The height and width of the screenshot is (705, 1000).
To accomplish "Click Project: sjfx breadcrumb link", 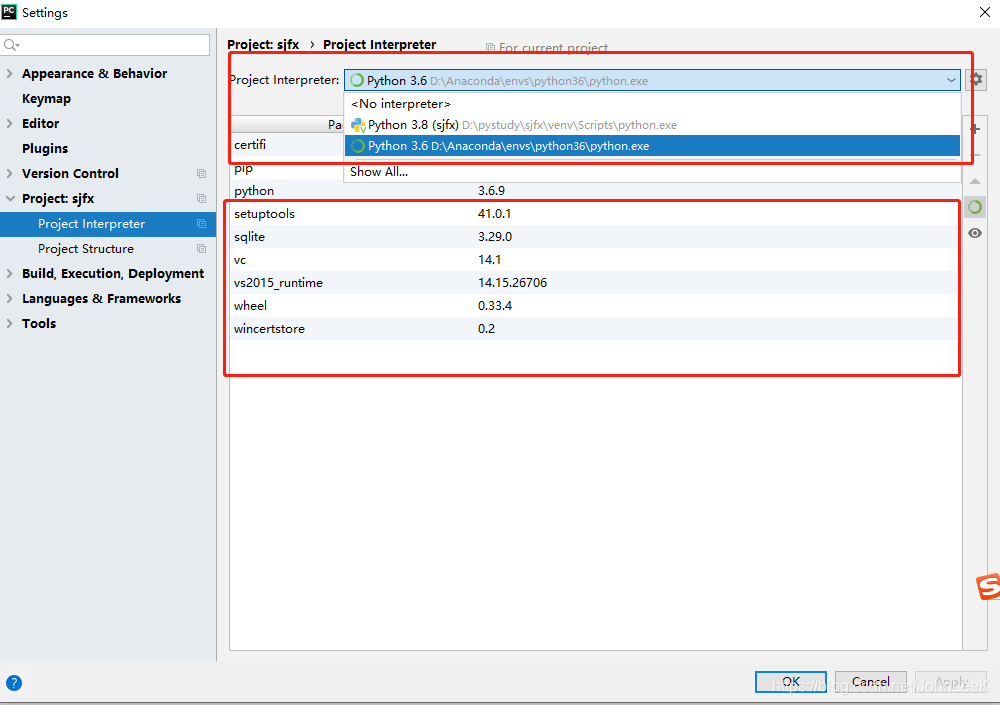I will (x=263, y=45).
